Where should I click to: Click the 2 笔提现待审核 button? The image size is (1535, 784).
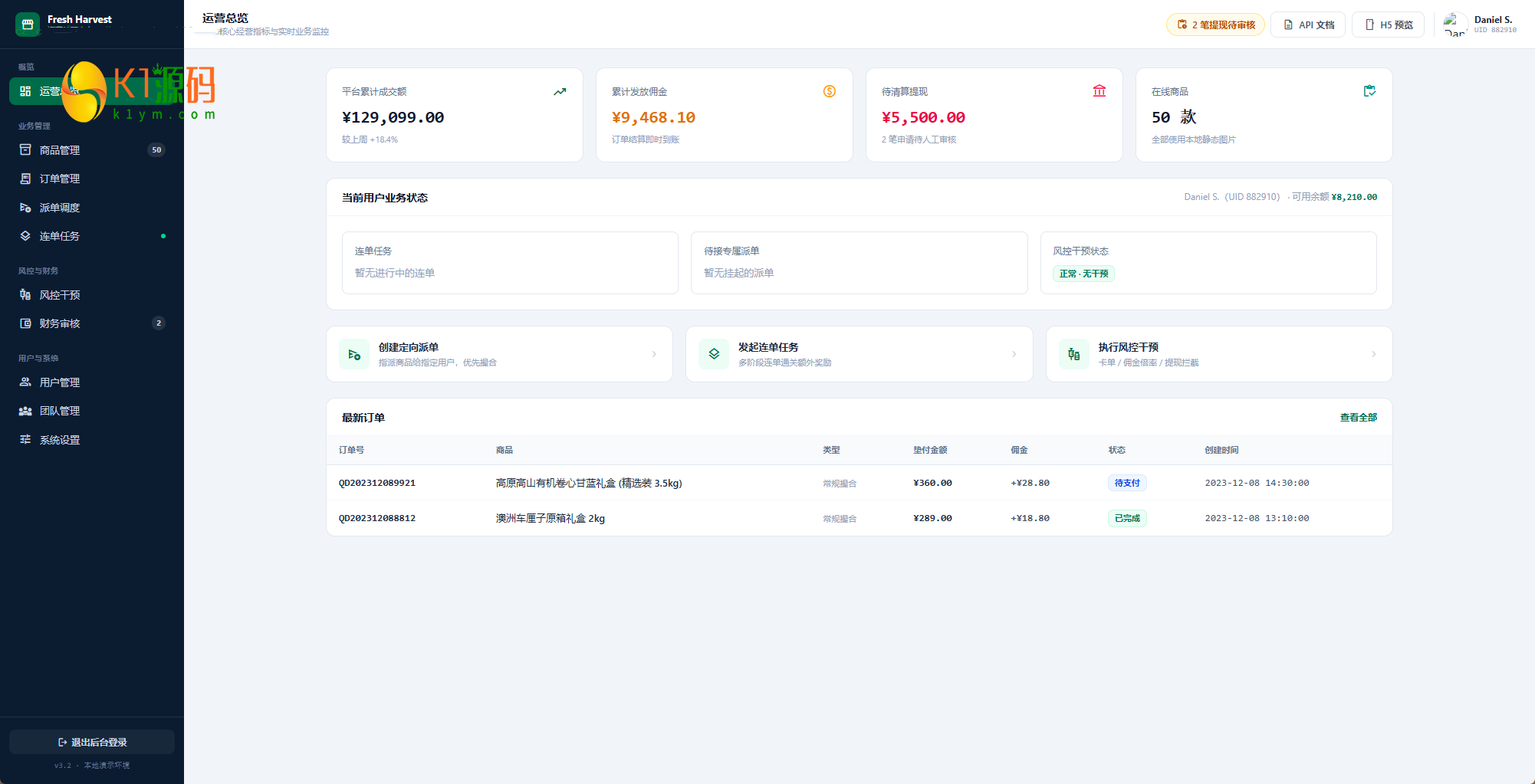pos(1215,25)
